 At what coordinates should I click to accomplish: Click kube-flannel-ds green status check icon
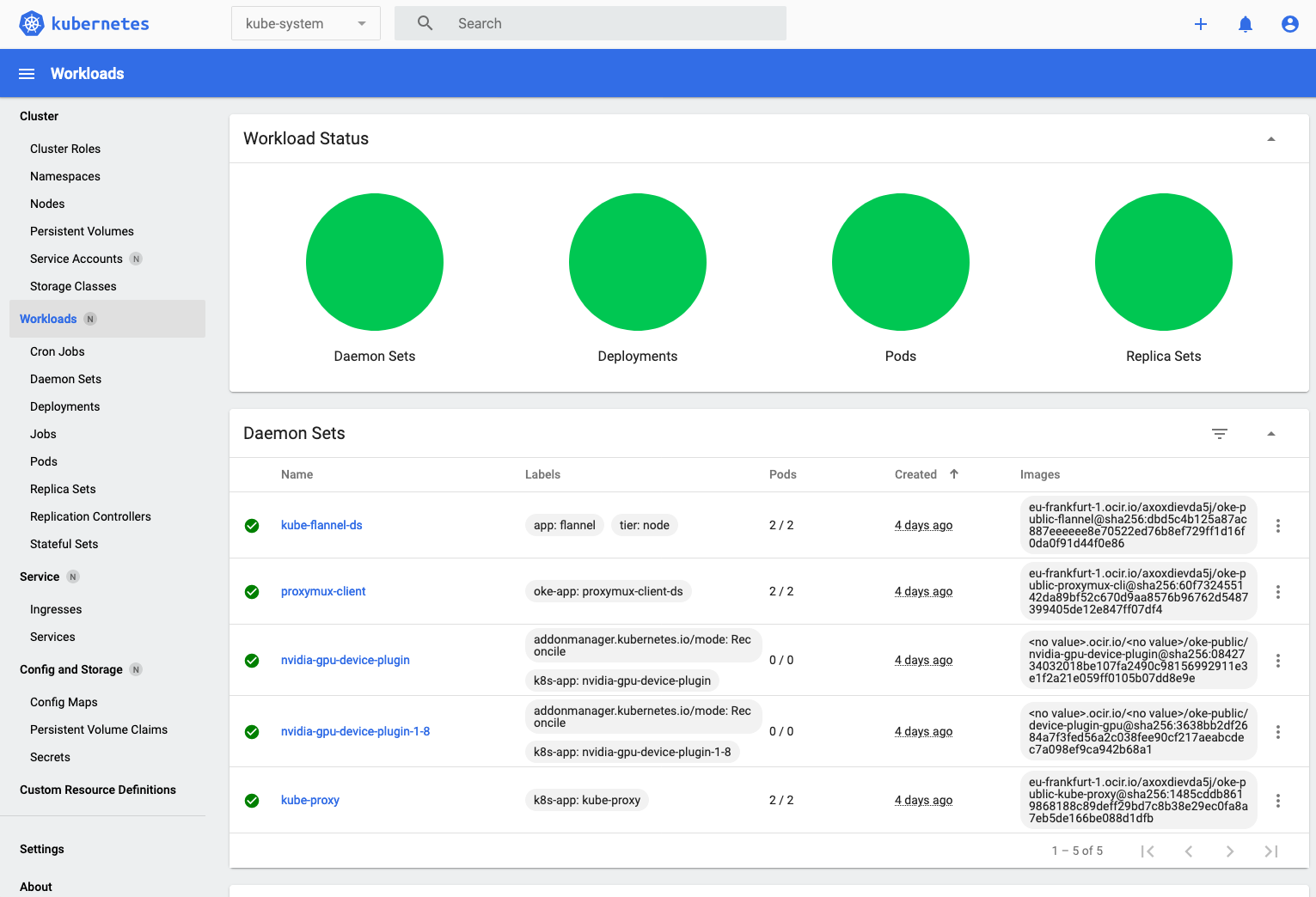(x=252, y=526)
